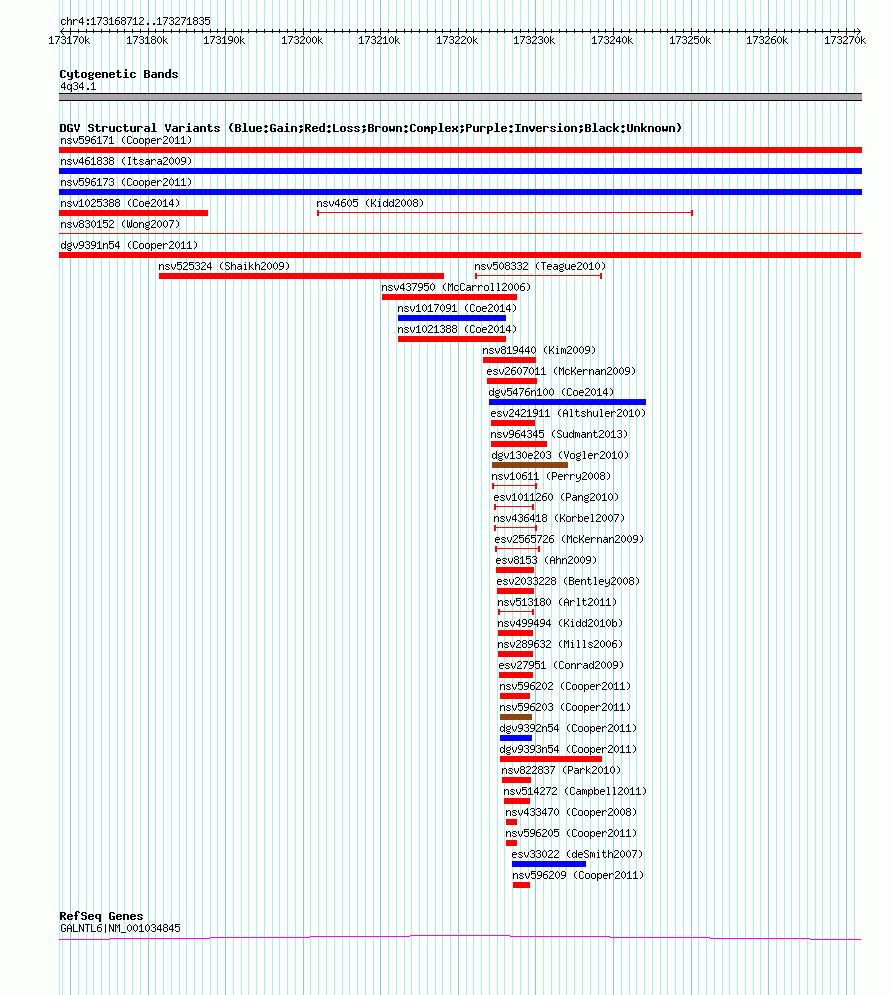Click the blue bar under nsv1017091
Image resolution: width=890 pixels, height=995 pixels.
[x=452, y=318]
